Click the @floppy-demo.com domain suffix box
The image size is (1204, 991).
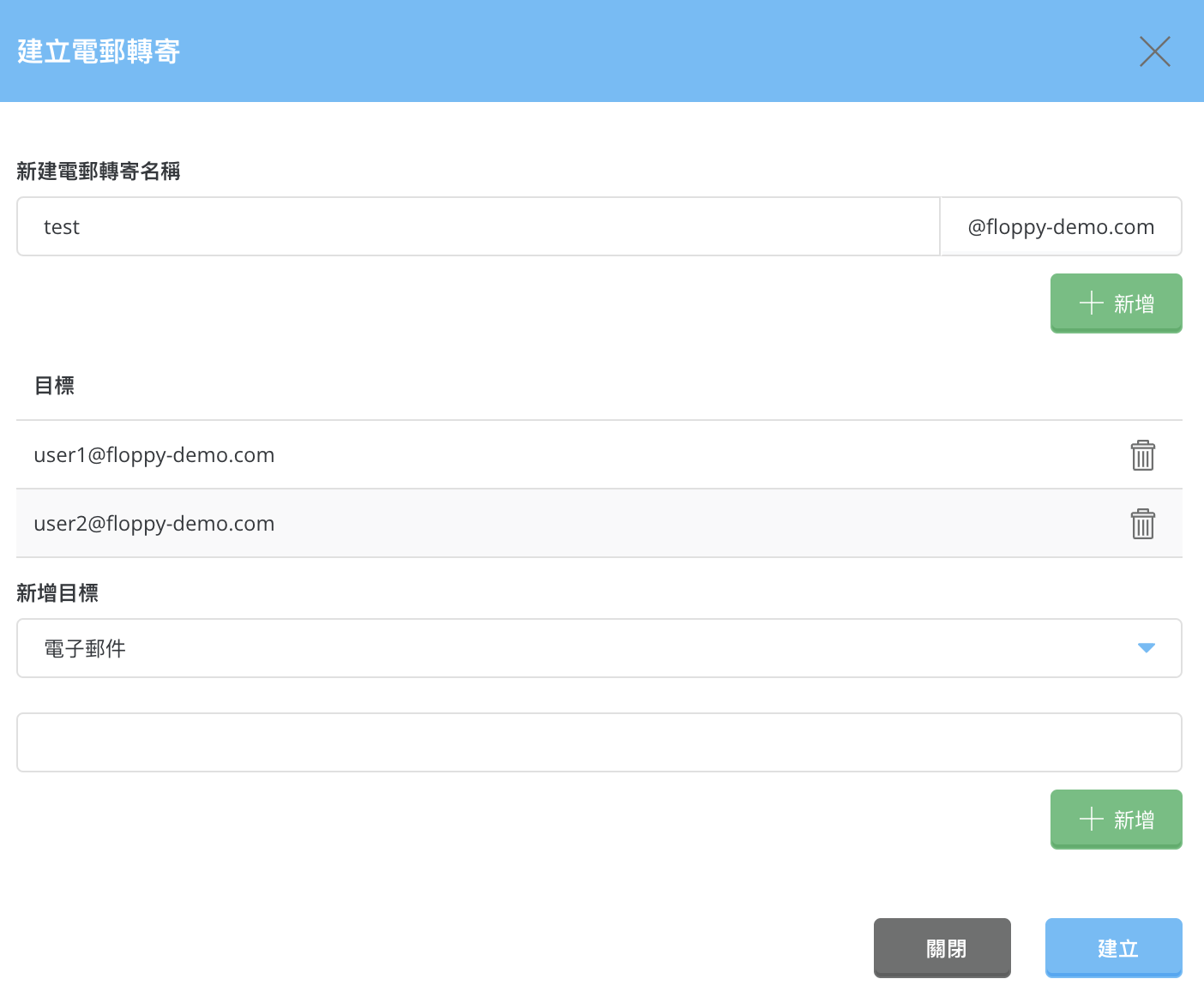1061,227
